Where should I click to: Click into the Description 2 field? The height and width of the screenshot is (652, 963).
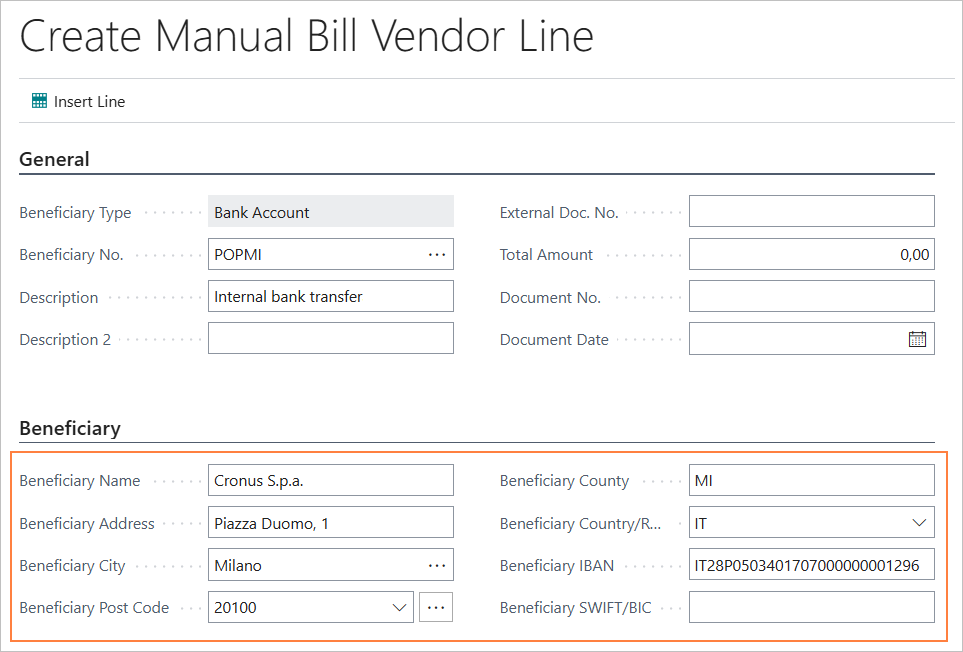[x=330, y=339]
